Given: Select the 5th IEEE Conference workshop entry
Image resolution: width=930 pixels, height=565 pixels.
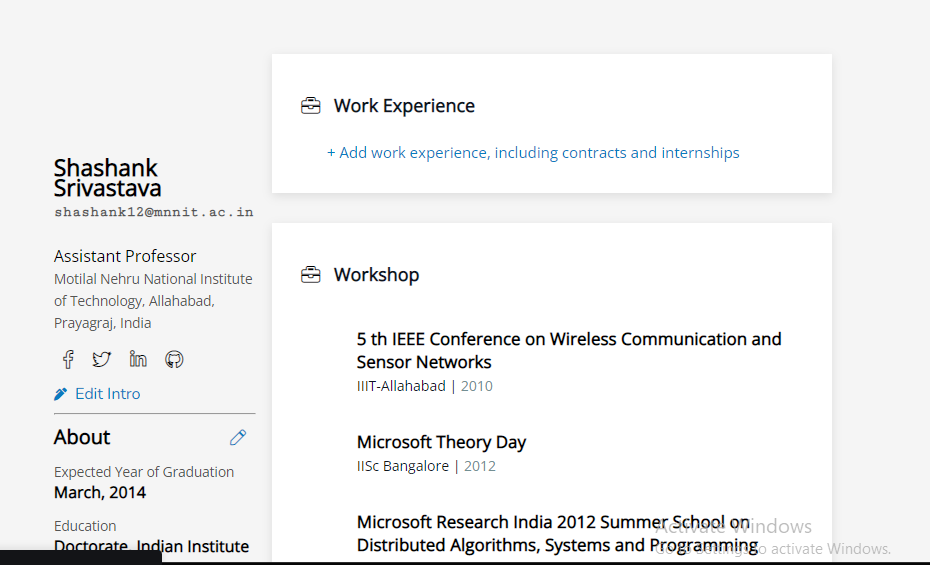Looking at the screenshot, I should click(568, 350).
